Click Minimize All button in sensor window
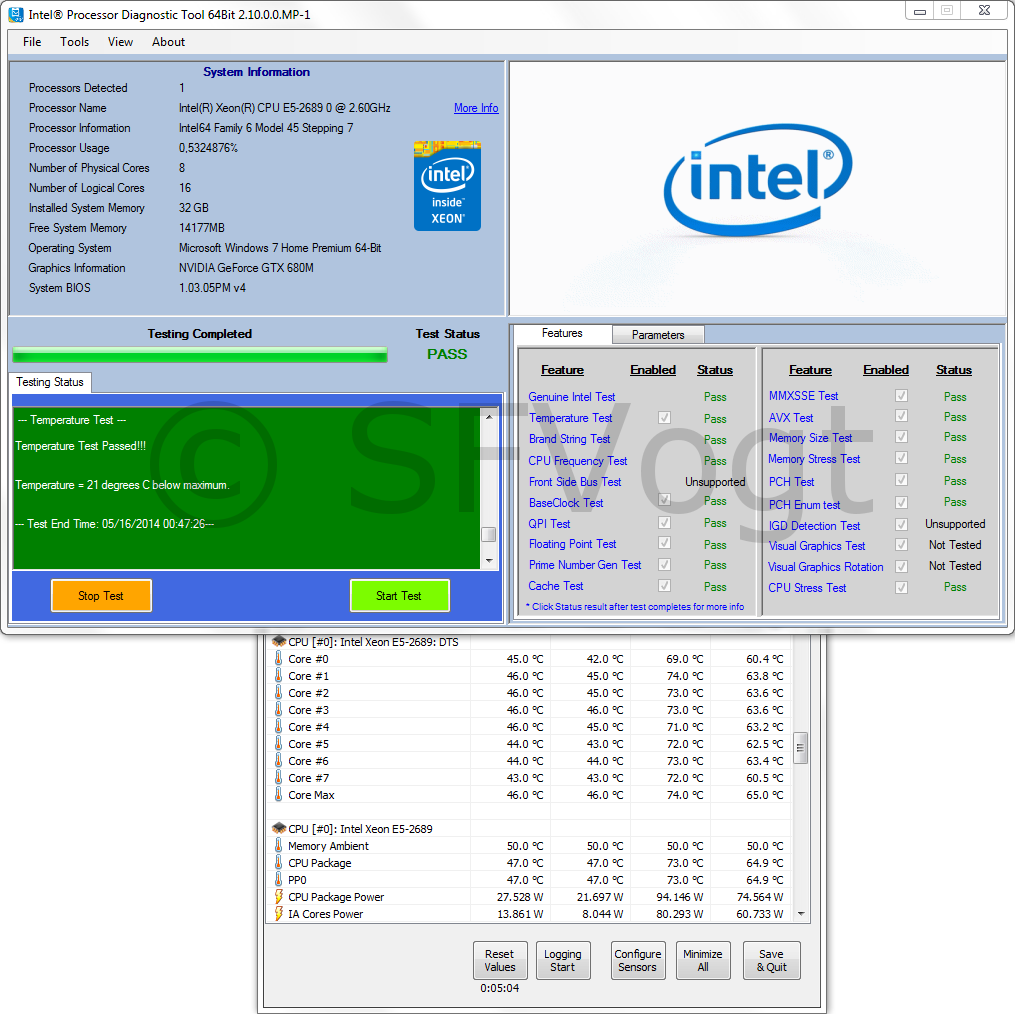This screenshot has width=1015, height=1014. [x=703, y=960]
